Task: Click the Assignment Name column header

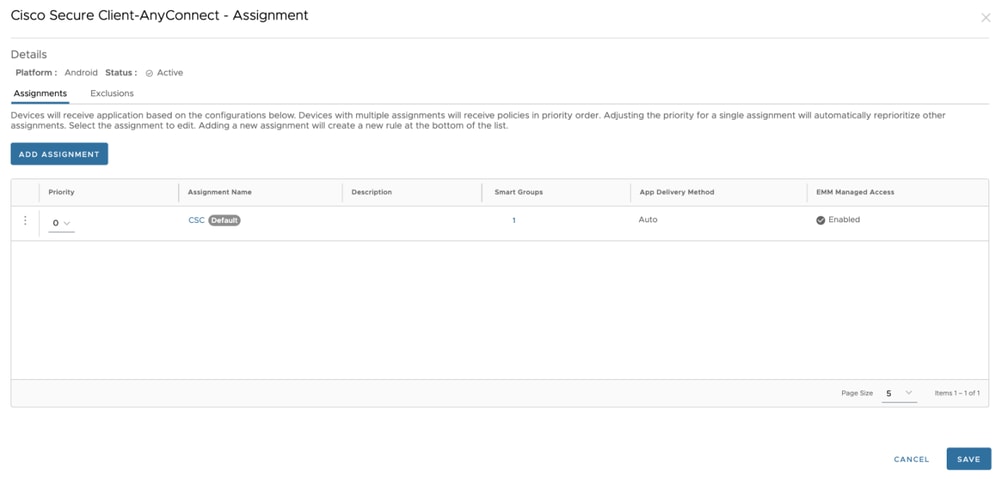Action: point(220,192)
